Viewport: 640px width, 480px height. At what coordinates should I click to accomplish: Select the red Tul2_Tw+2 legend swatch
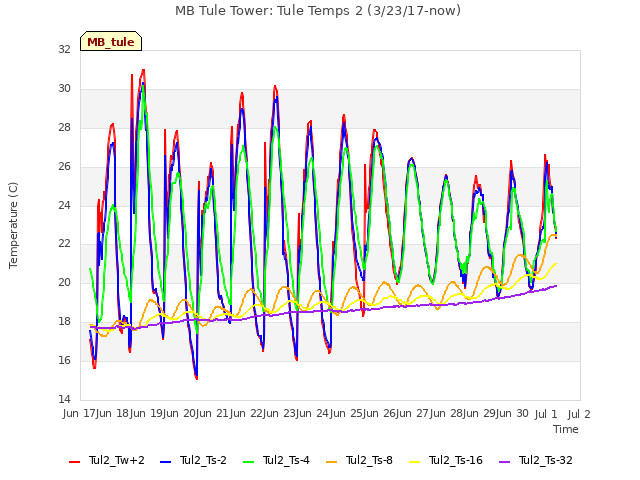coord(74,461)
